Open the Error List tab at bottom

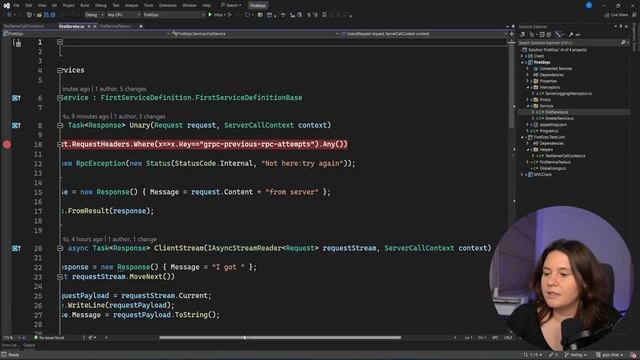point(9,345)
